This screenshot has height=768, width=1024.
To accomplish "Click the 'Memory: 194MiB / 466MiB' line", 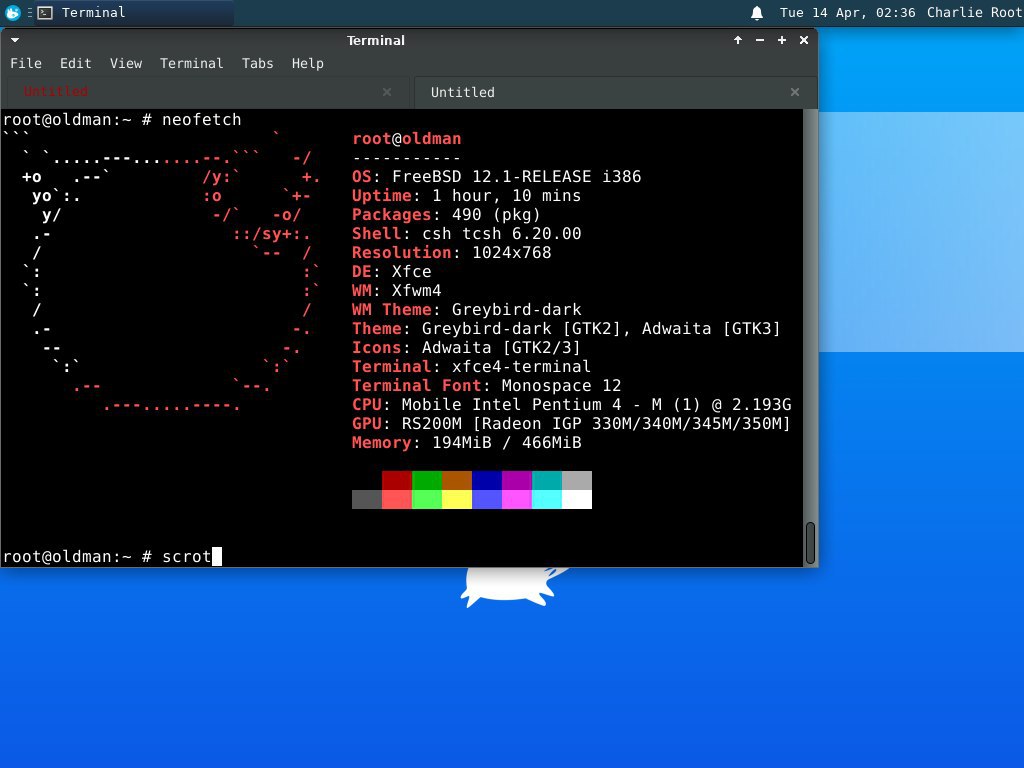I will tap(466, 442).
